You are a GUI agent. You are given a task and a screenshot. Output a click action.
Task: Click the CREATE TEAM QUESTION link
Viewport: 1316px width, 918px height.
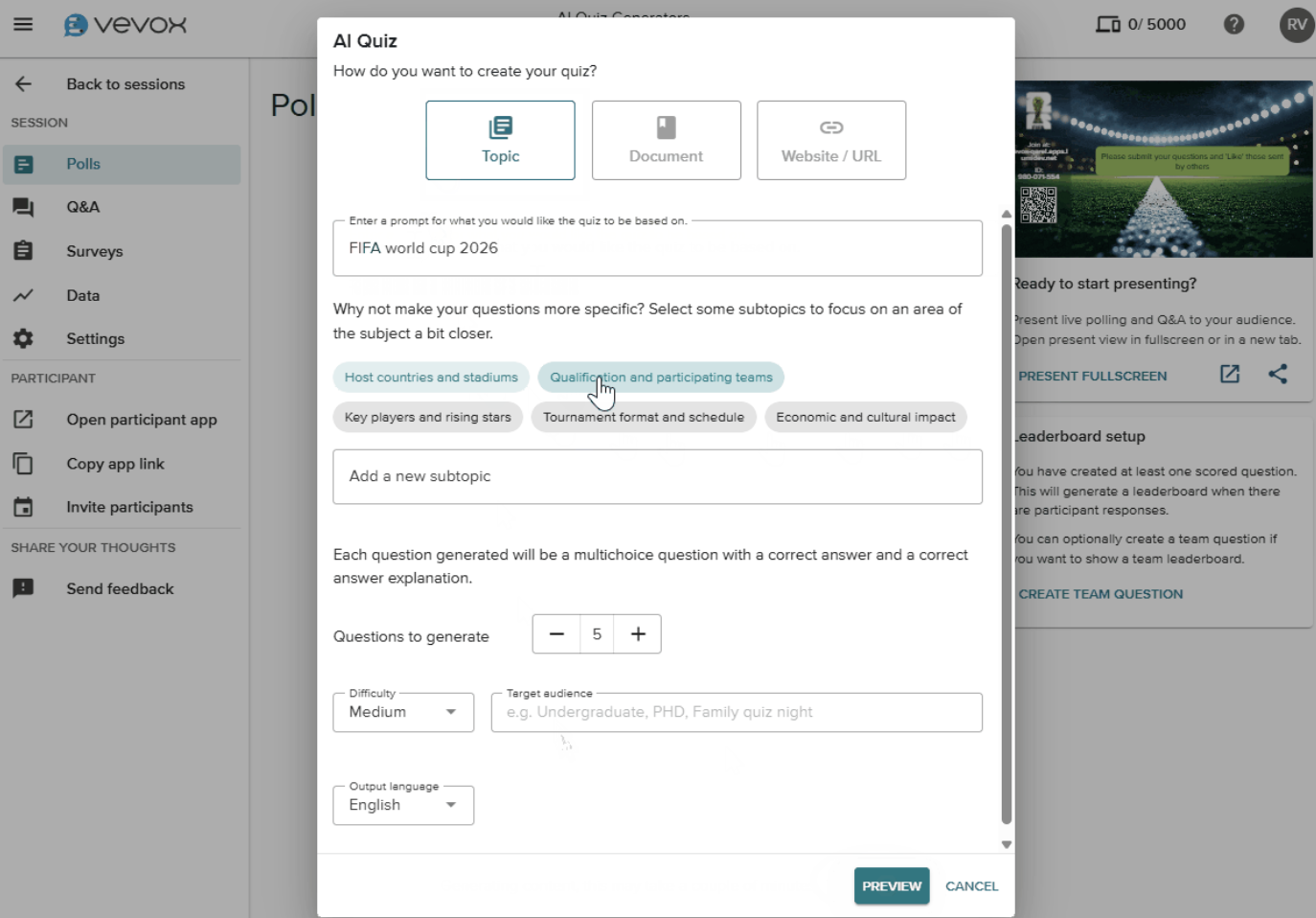coord(1100,593)
